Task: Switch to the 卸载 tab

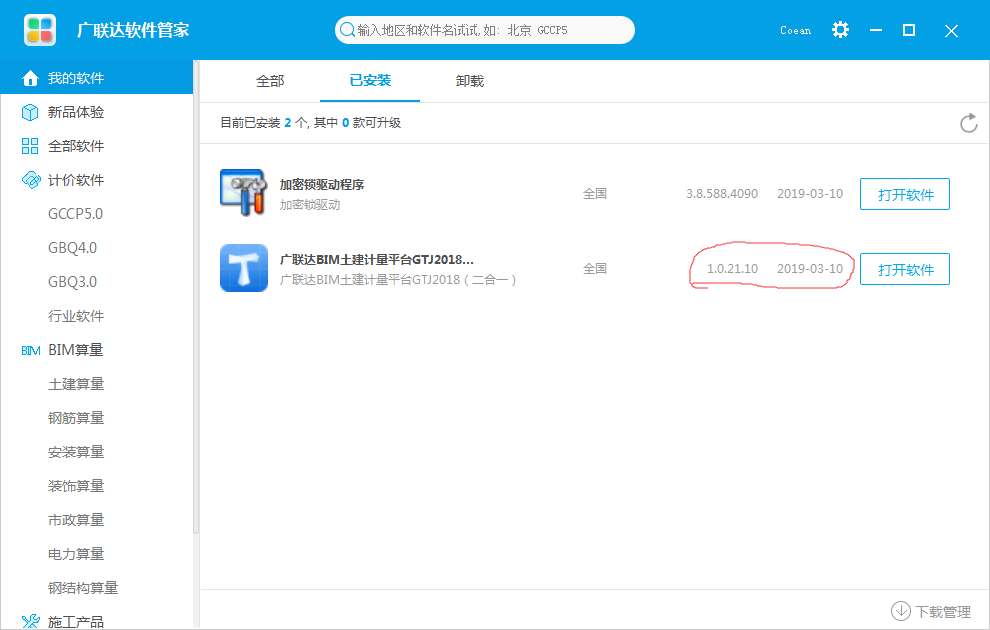Action: click(470, 81)
